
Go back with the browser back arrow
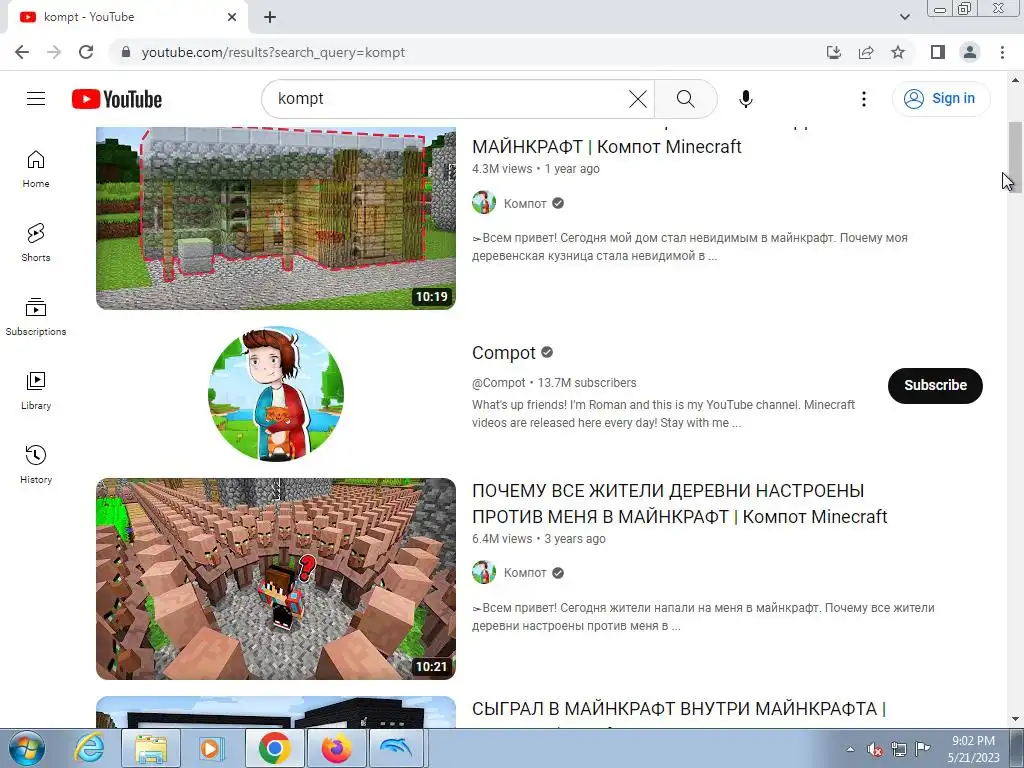(22, 52)
